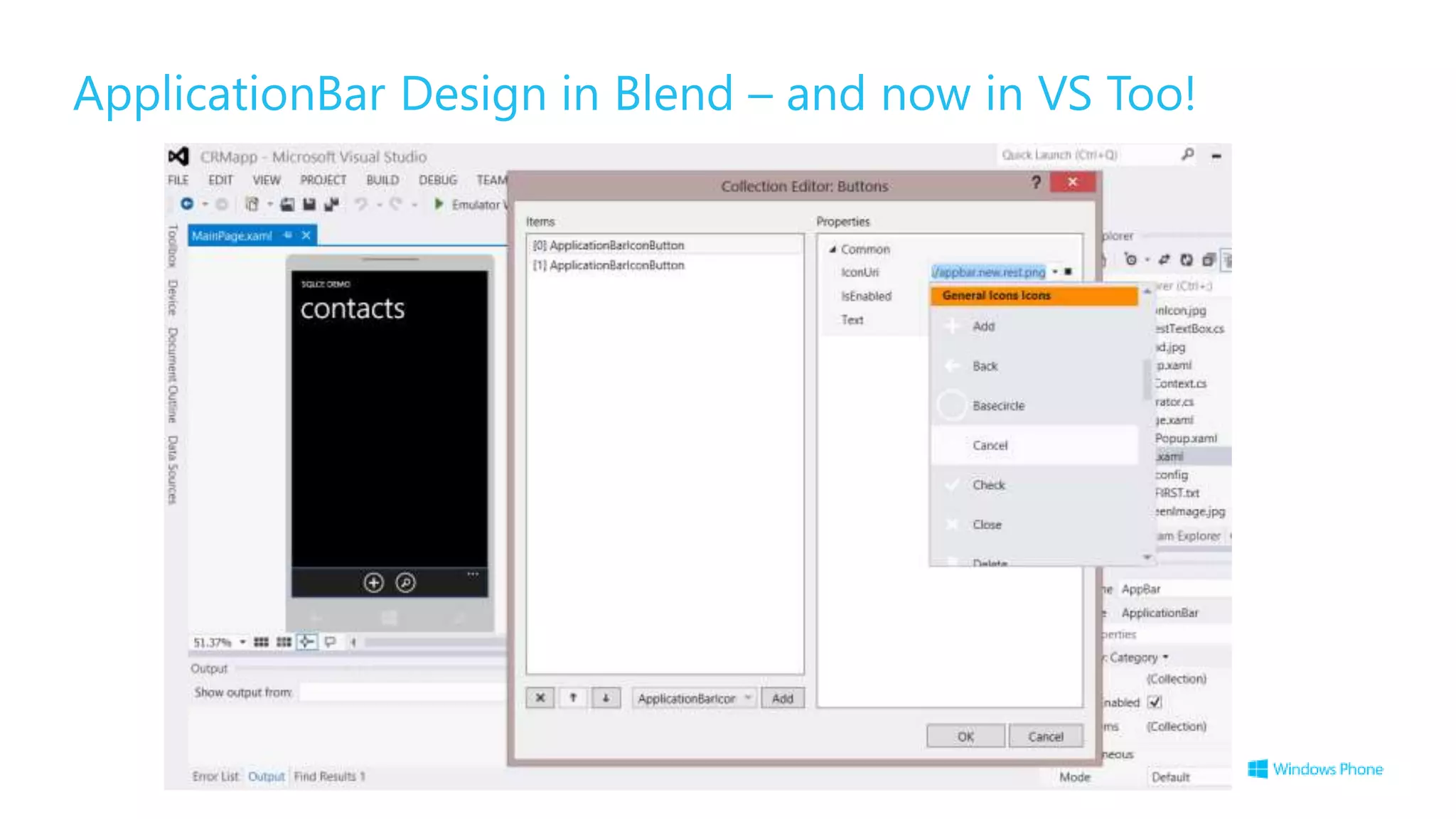Choose Check in the icons list

(1034, 485)
